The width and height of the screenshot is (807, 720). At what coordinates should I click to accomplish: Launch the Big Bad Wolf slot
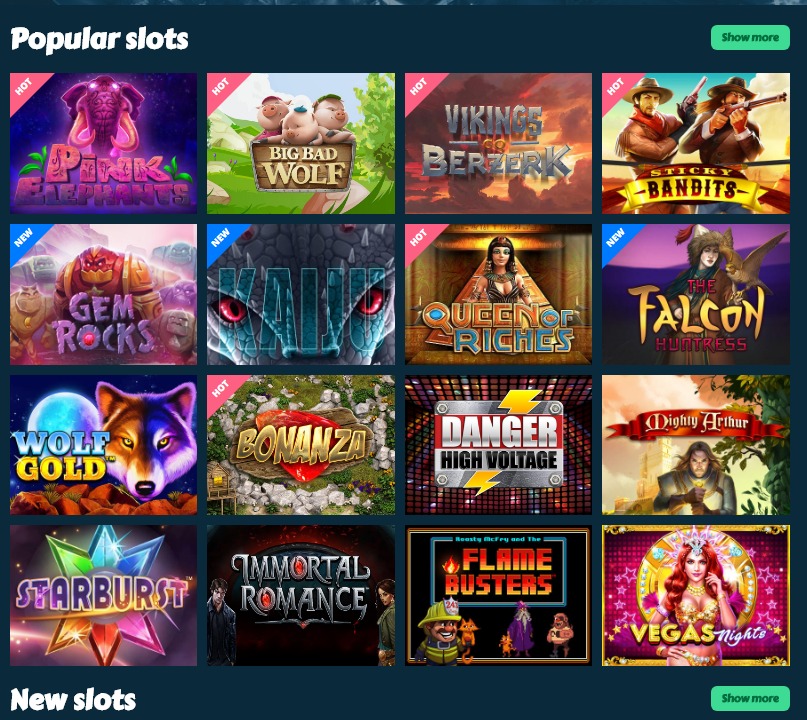click(301, 143)
